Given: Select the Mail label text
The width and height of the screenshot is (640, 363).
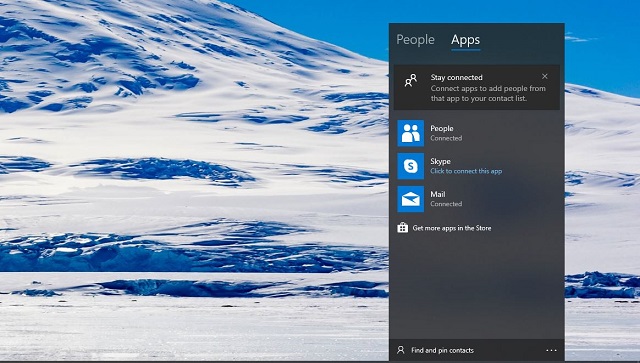Looking at the screenshot, I should point(438,194).
